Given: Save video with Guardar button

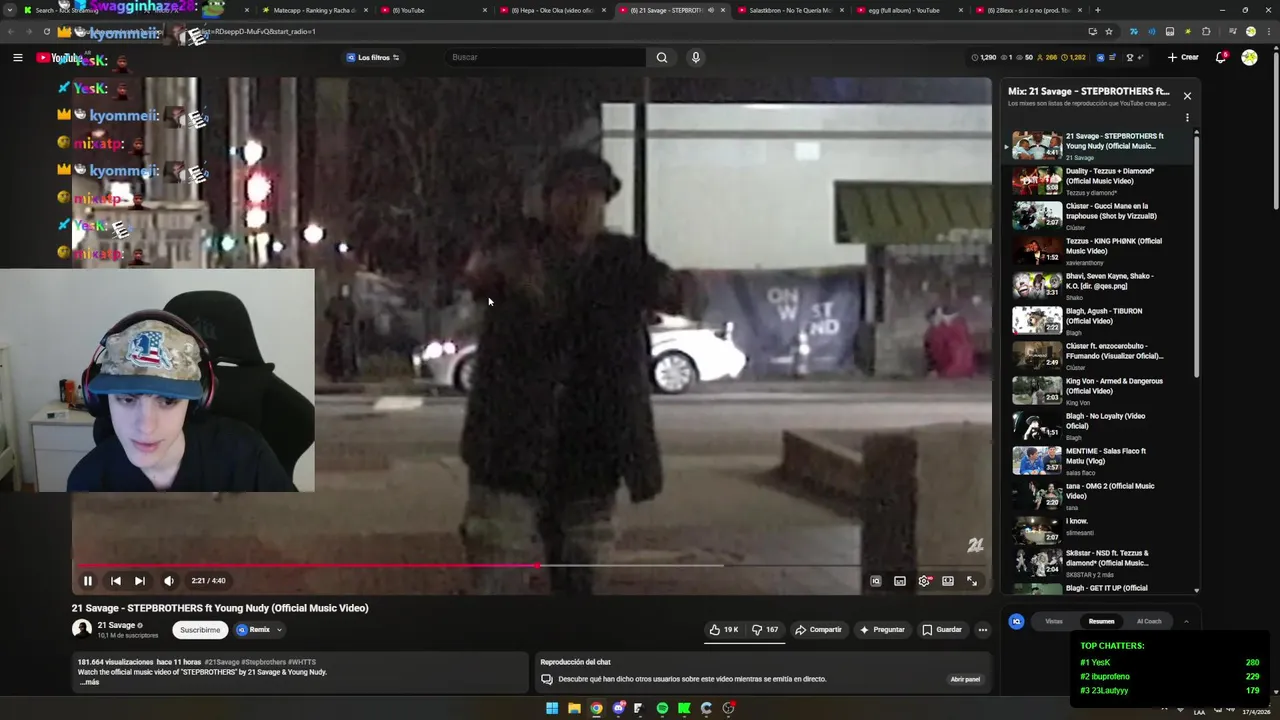Looking at the screenshot, I should tap(942, 630).
